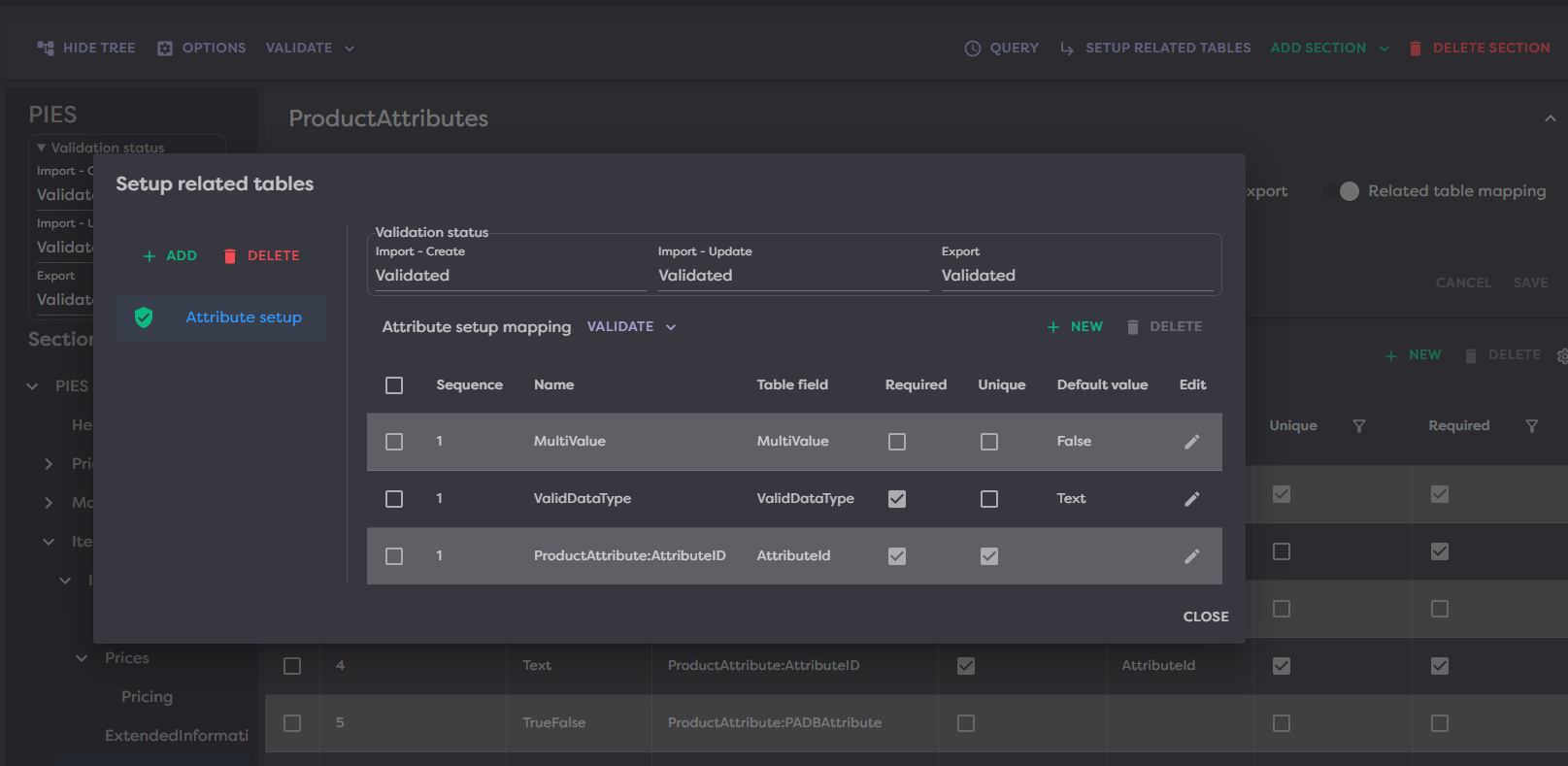Viewport: 1568px width, 766px height.
Task: Open the ADD SECTION dropdown arrow
Action: coord(1385,49)
